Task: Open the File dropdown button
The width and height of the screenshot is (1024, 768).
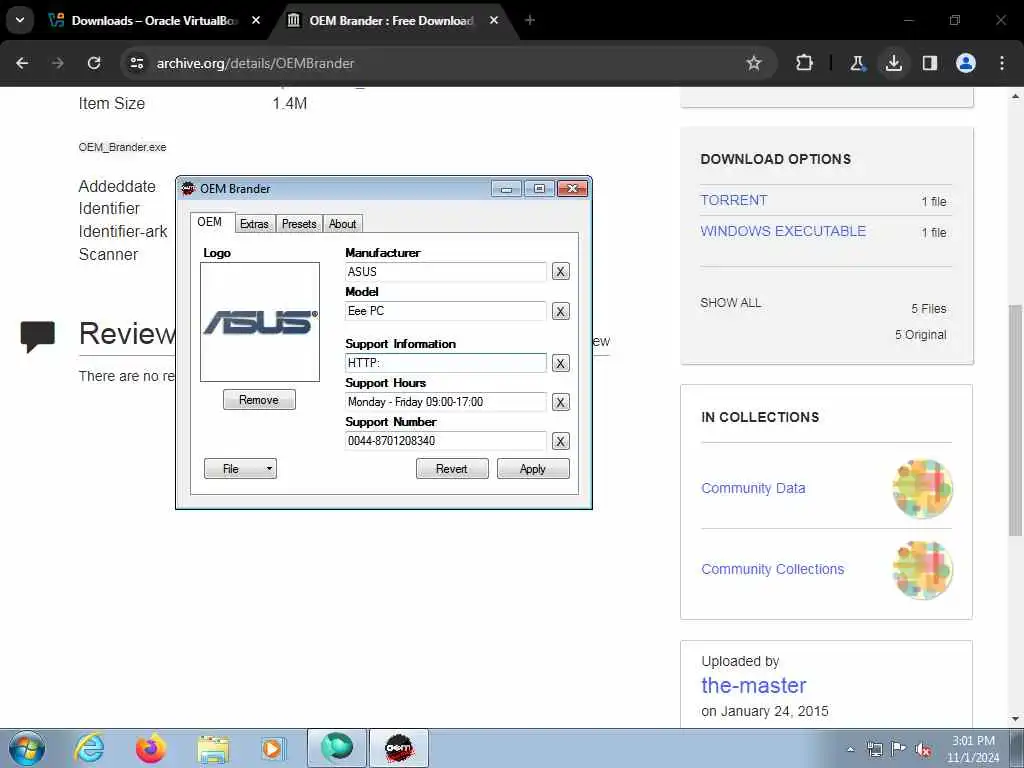Action: coord(240,469)
